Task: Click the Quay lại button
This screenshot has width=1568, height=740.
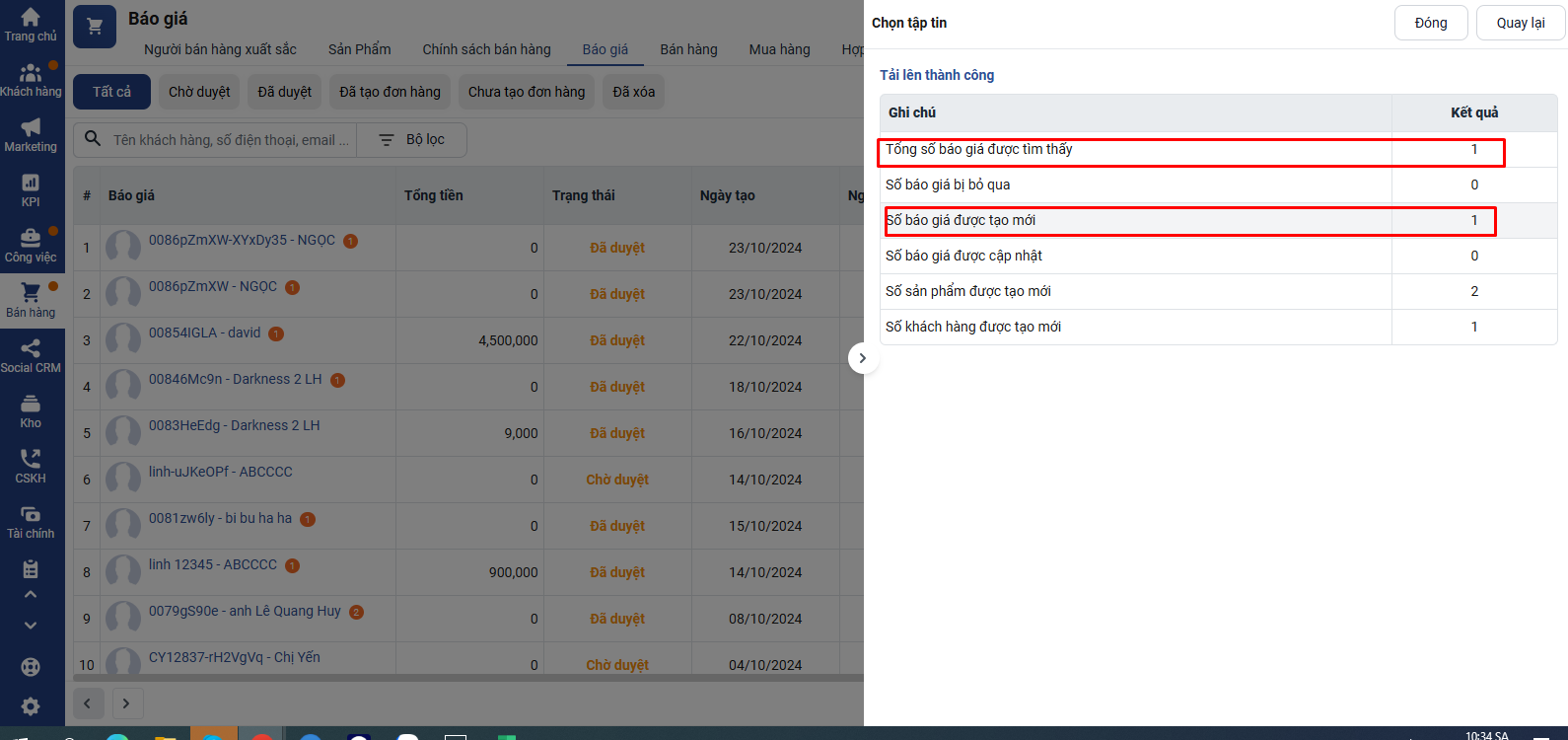Action: pyautogui.click(x=1520, y=23)
